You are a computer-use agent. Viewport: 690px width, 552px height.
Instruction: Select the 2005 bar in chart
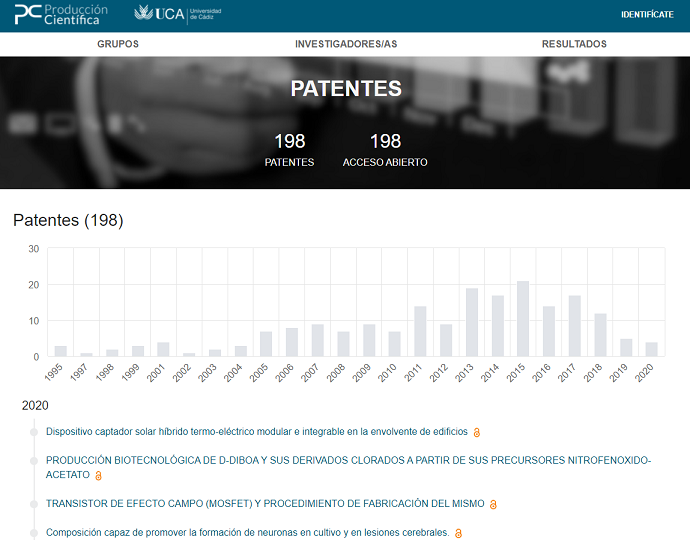click(266, 344)
